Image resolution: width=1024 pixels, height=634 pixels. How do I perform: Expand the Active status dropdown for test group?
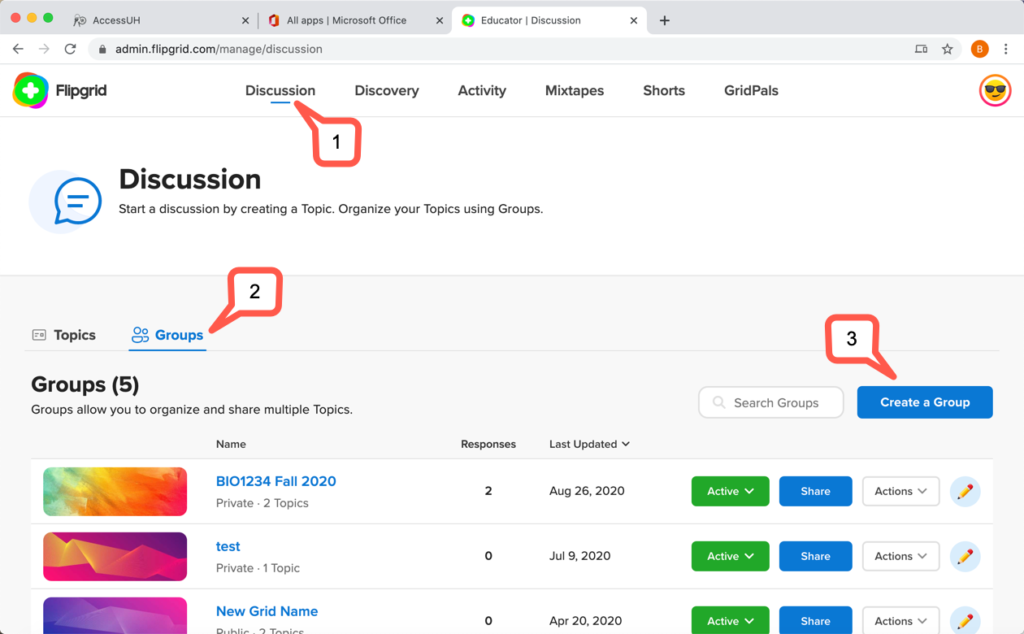point(730,556)
